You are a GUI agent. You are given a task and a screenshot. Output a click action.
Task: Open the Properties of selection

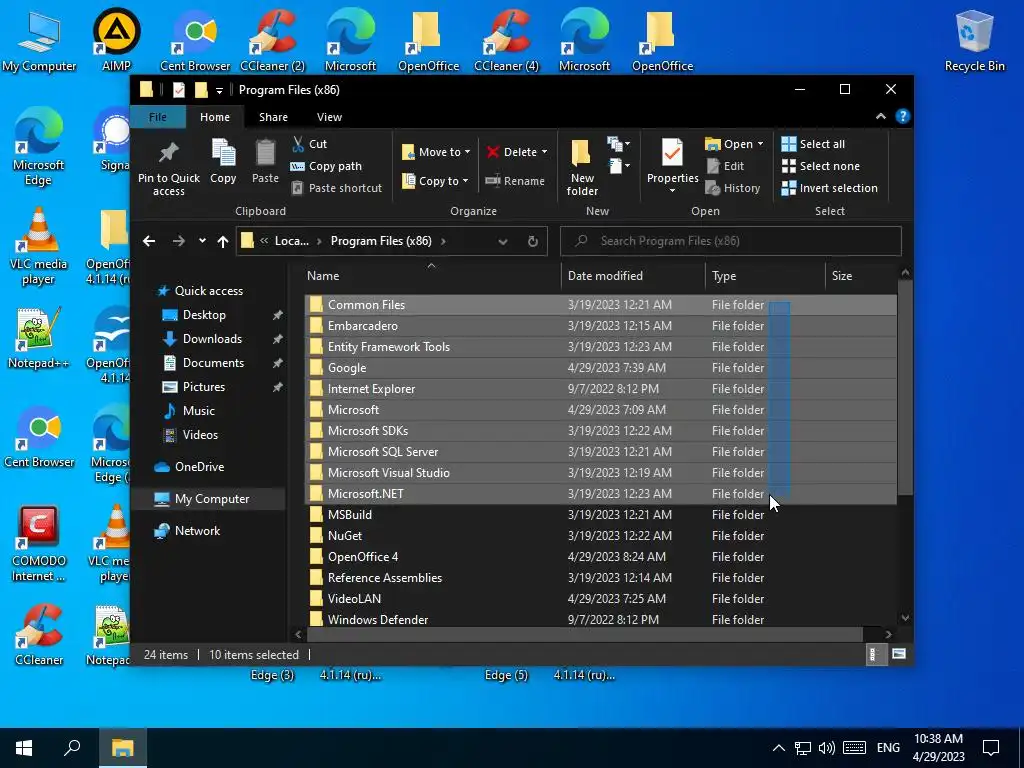pyautogui.click(x=672, y=159)
